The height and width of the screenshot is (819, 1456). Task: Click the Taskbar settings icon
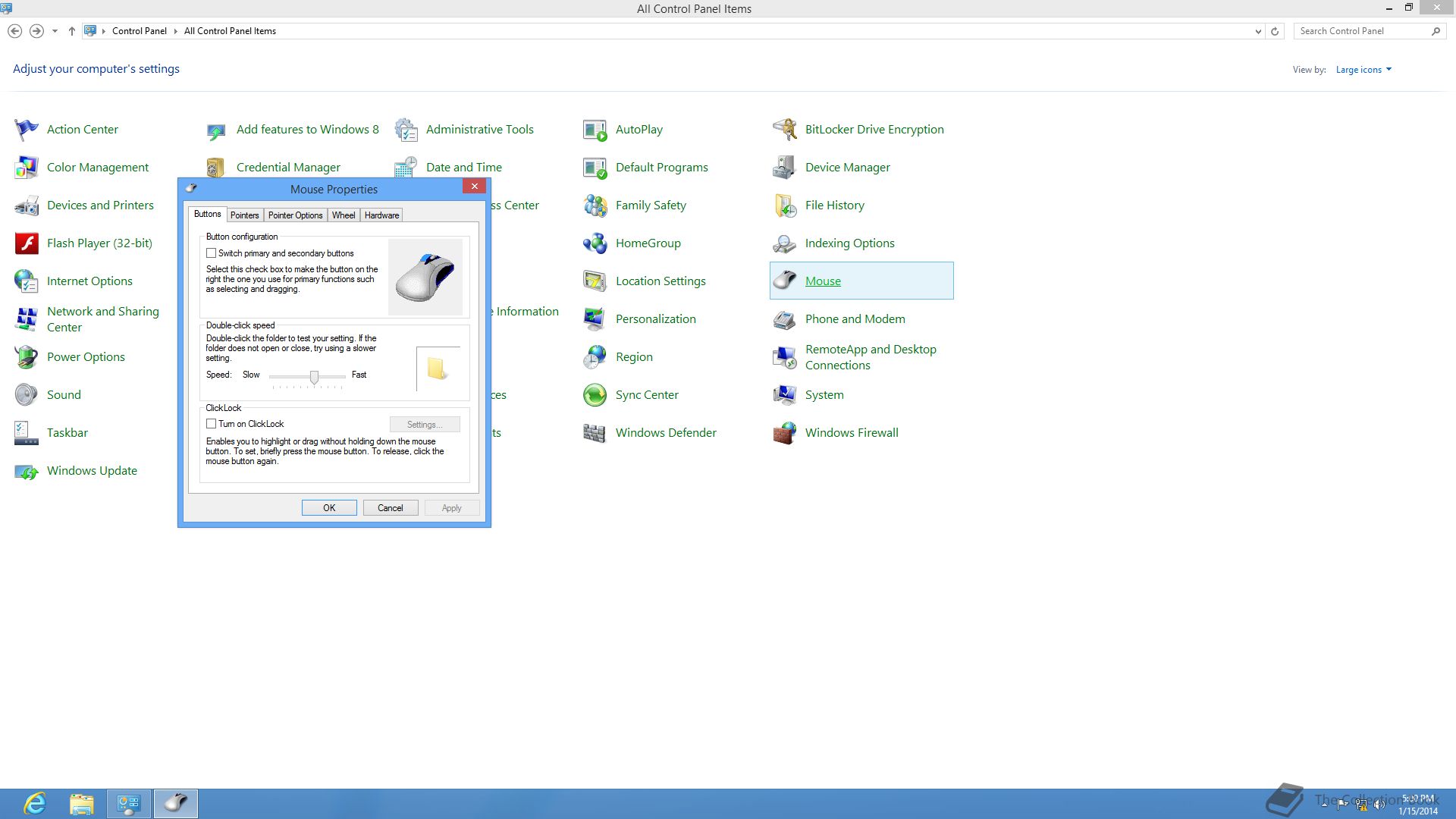click(x=27, y=433)
